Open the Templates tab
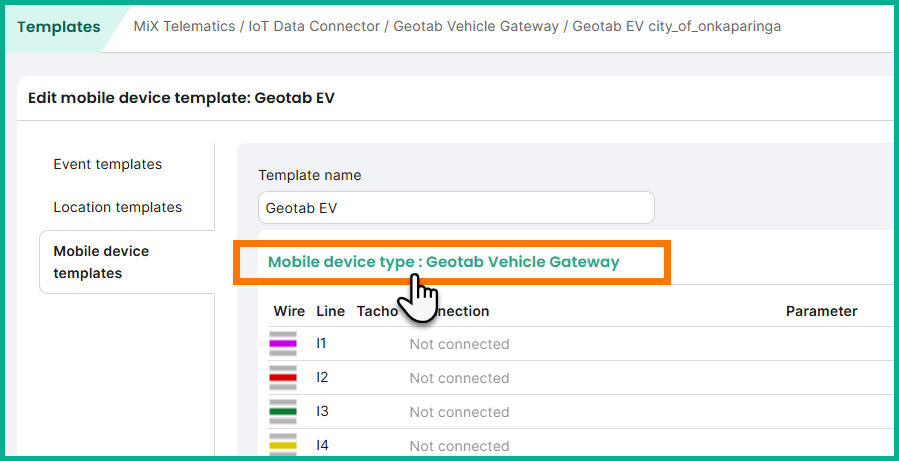The height and width of the screenshot is (461, 899). pos(59,27)
